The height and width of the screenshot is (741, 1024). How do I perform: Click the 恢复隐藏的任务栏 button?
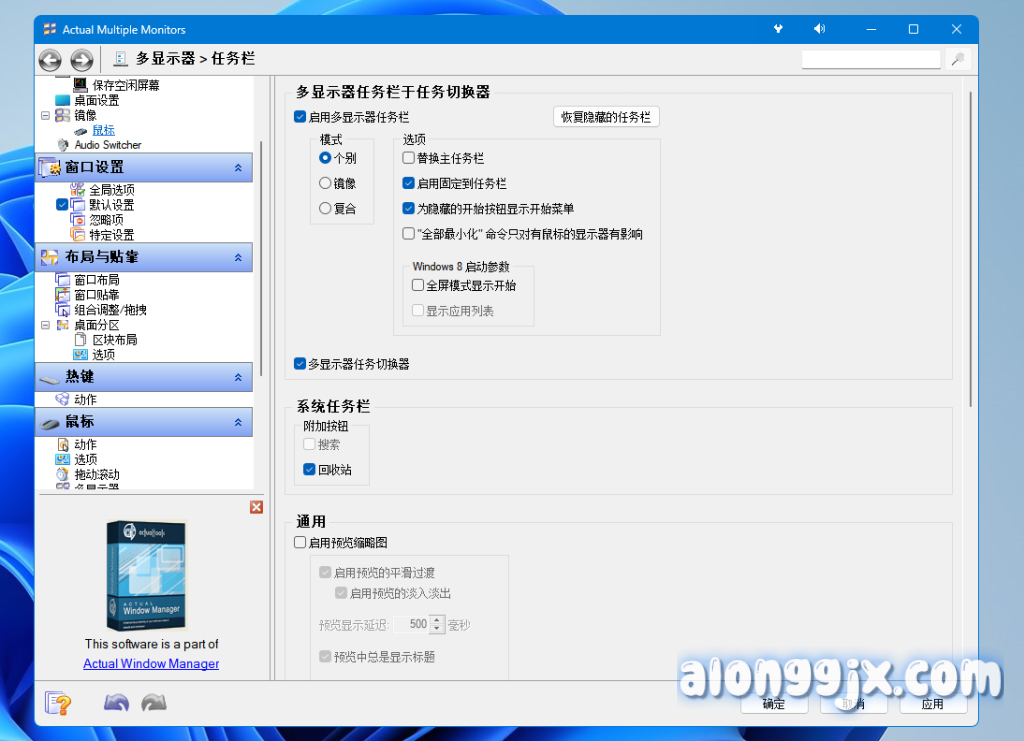pyautogui.click(x=606, y=117)
